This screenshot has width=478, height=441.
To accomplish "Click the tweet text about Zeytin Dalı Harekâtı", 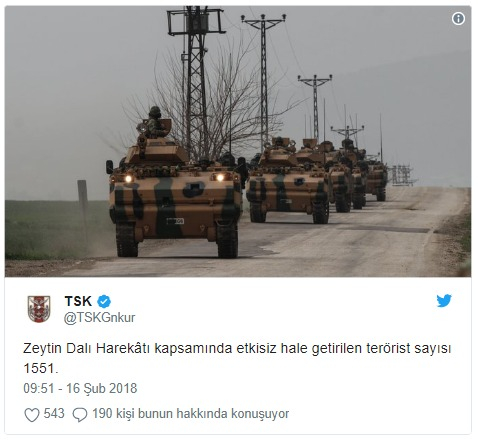I will 237,358.
